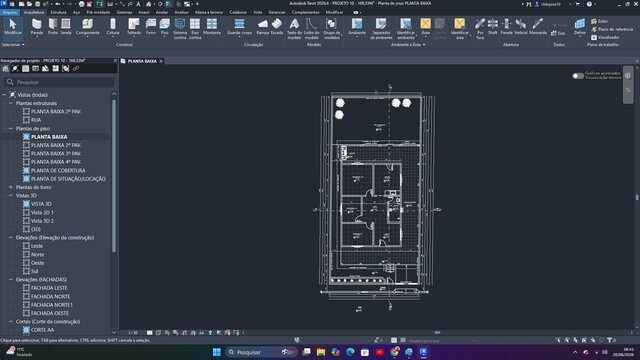
Task: Expand the Plantas de forro node
Action: 11,187
